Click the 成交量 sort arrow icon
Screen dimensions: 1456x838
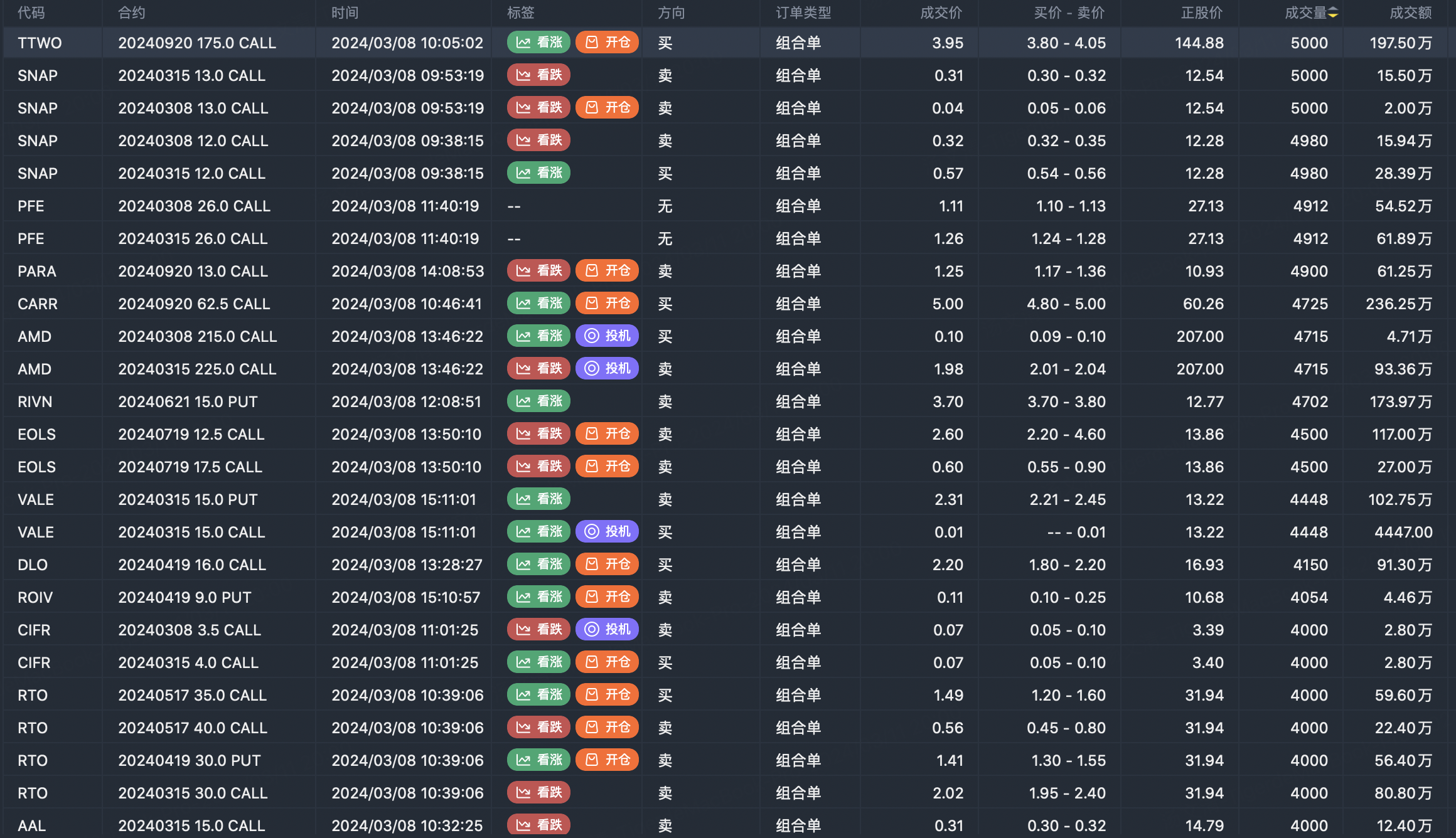pos(1333,13)
